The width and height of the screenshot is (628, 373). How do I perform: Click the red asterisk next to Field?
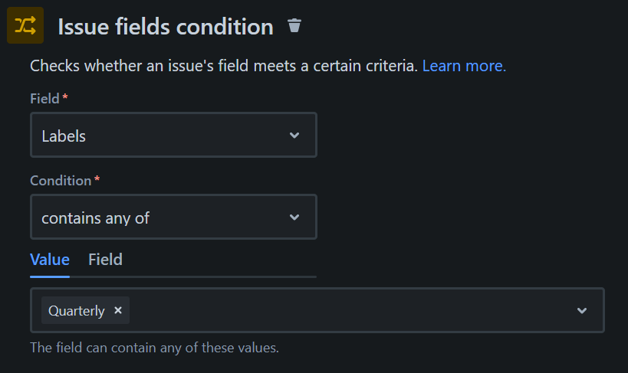[x=65, y=97]
